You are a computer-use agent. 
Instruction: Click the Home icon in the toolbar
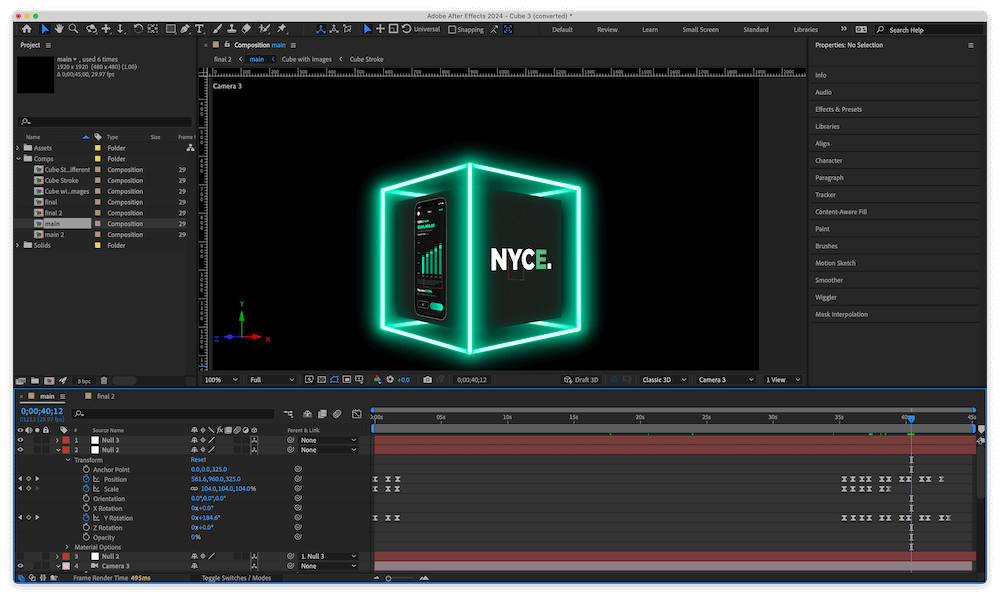[x=27, y=29]
